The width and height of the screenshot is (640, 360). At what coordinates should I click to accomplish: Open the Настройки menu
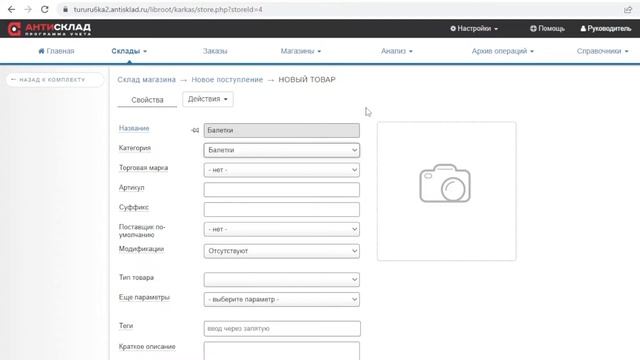pos(474,29)
